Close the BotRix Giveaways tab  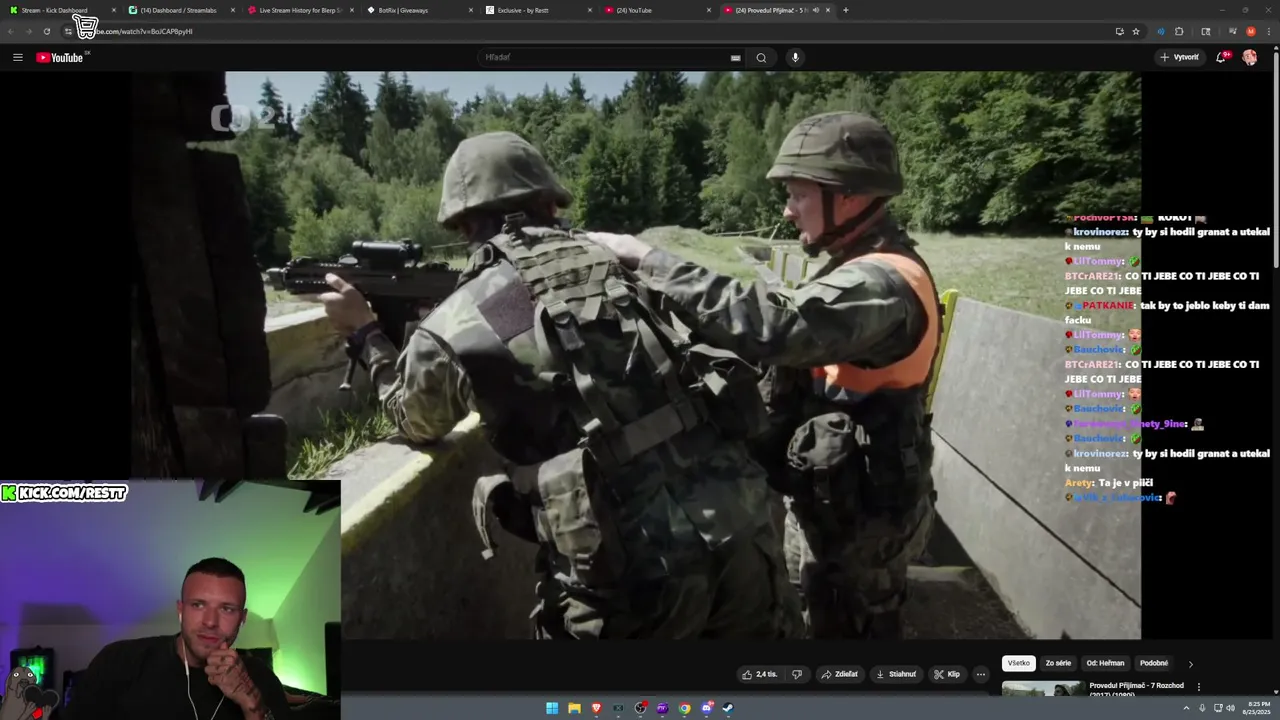click(471, 10)
